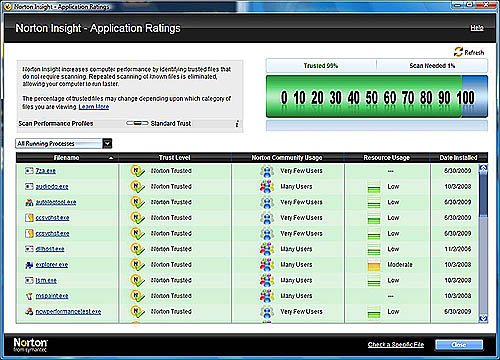This screenshot has width=500, height=360.
Task: Click the Low resource meter for dllhost.exe
Action: click(374, 249)
